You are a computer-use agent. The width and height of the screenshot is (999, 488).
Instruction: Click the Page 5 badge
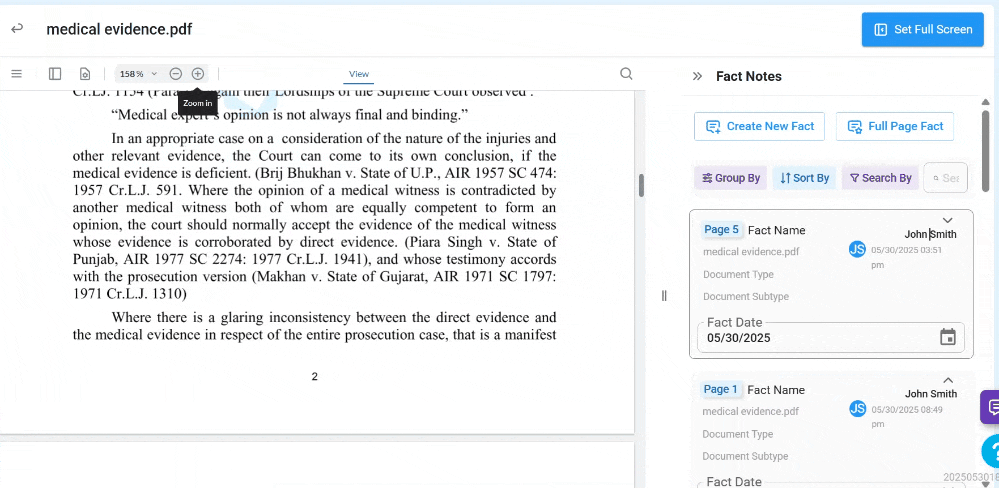[721, 229]
